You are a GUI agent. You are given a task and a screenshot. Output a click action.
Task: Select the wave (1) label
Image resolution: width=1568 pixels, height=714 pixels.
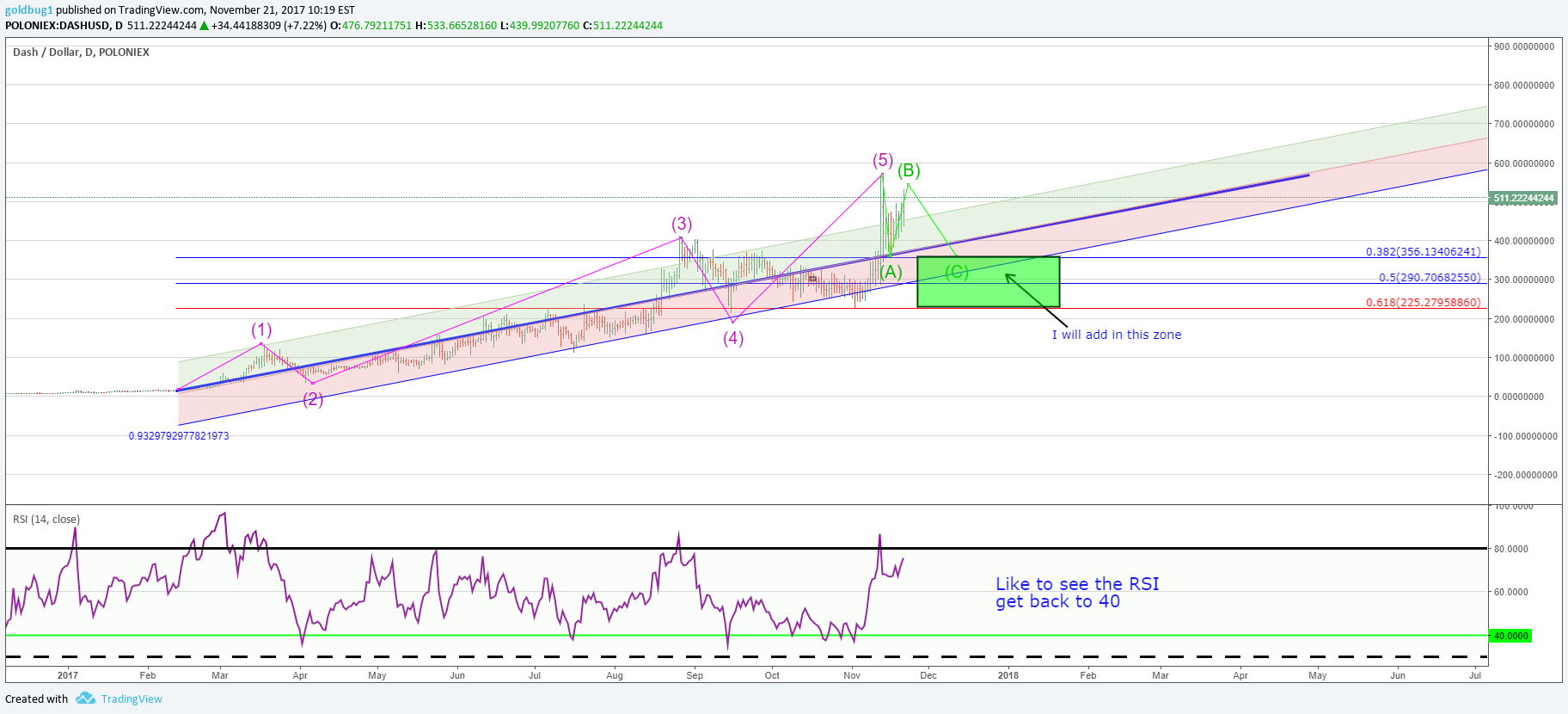pyautogui.click(x=261, y=330)
